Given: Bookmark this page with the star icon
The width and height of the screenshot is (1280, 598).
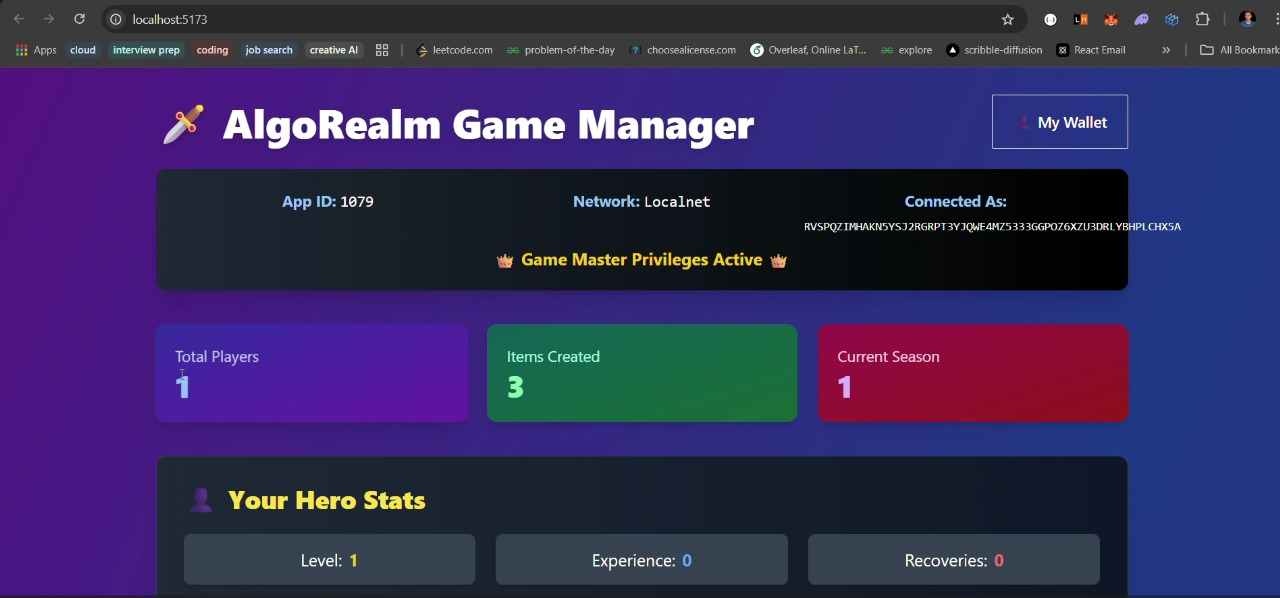Looking at the screenshot, I should coord(1008,19).
